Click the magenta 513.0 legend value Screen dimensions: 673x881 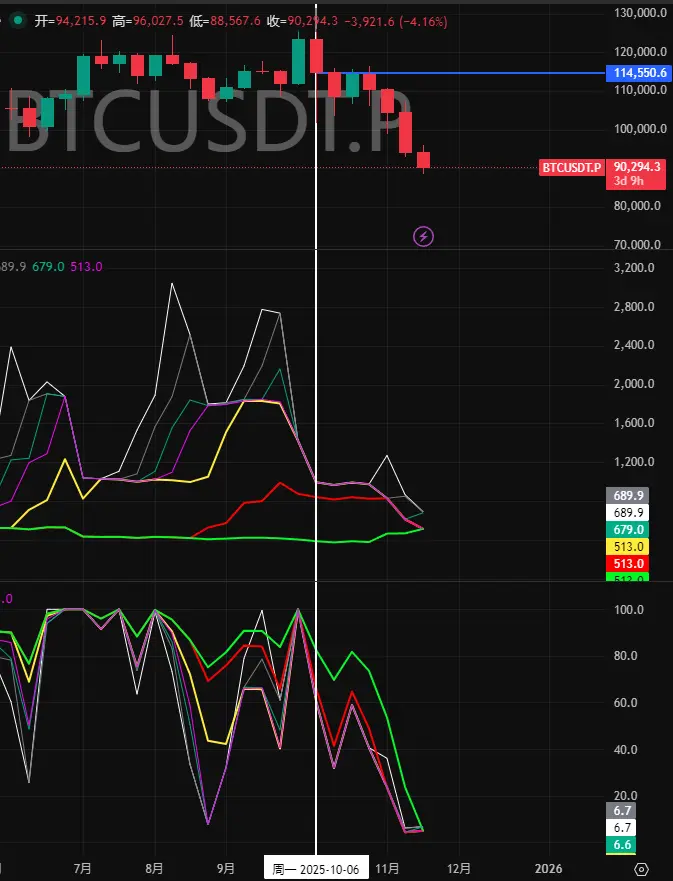(x=87, y=267)
